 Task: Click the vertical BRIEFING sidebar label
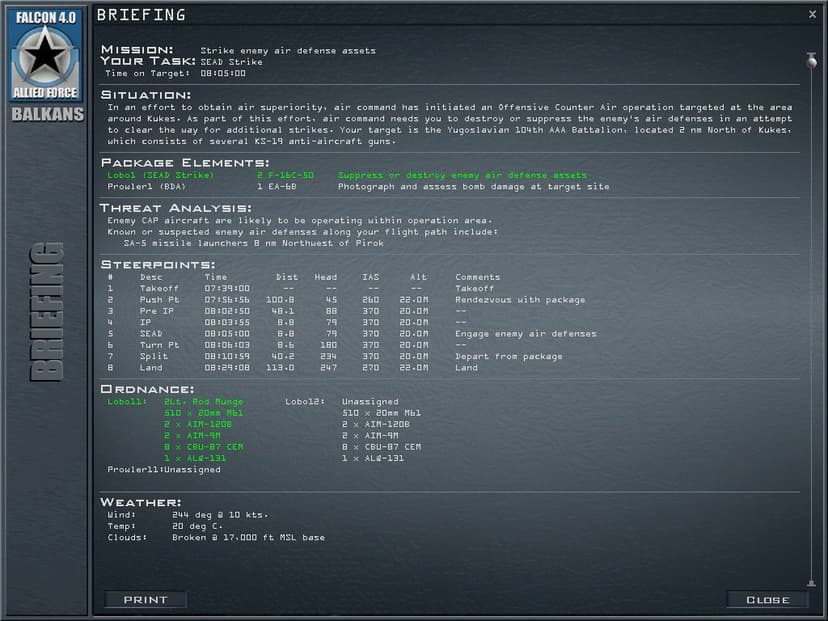pos(46,312)
